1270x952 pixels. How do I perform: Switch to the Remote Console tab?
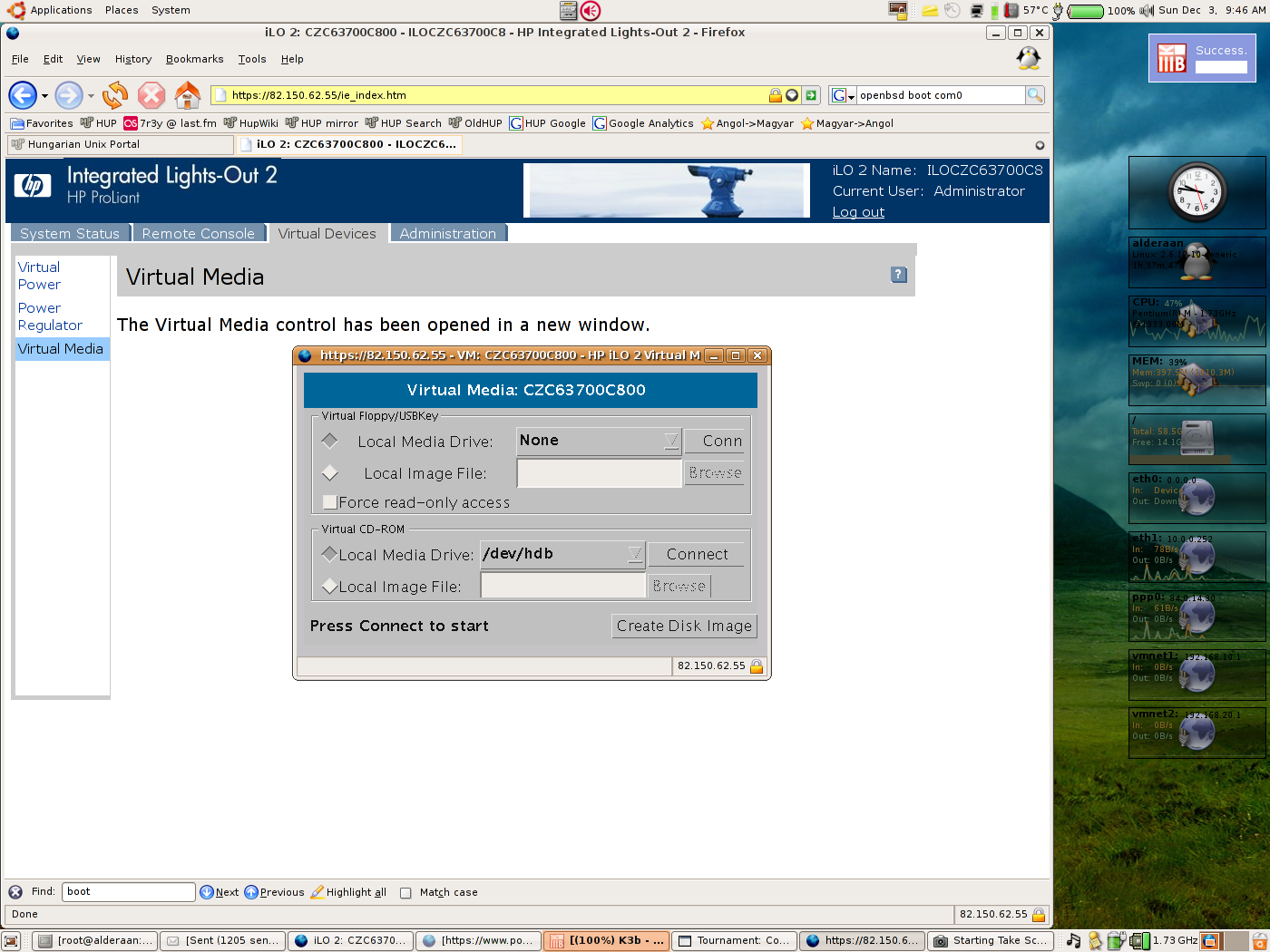199,233
